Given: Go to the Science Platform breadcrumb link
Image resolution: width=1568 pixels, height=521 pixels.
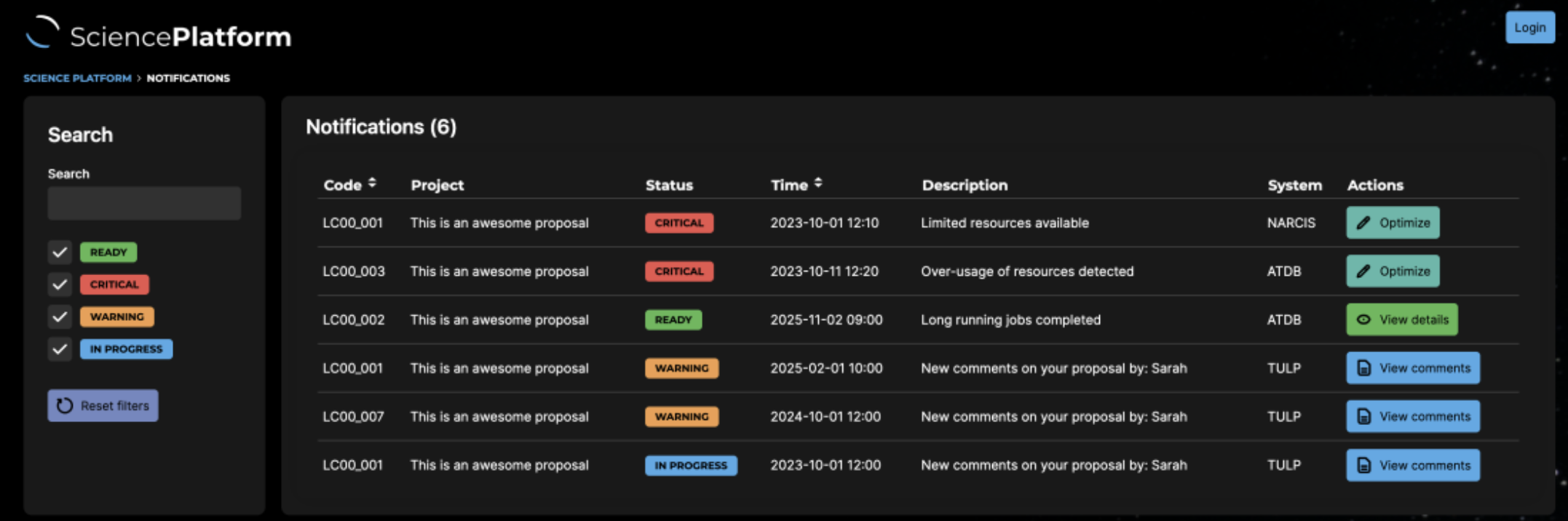Looking at the screenshot, I should pyautogui.click(x=77, y=78).
